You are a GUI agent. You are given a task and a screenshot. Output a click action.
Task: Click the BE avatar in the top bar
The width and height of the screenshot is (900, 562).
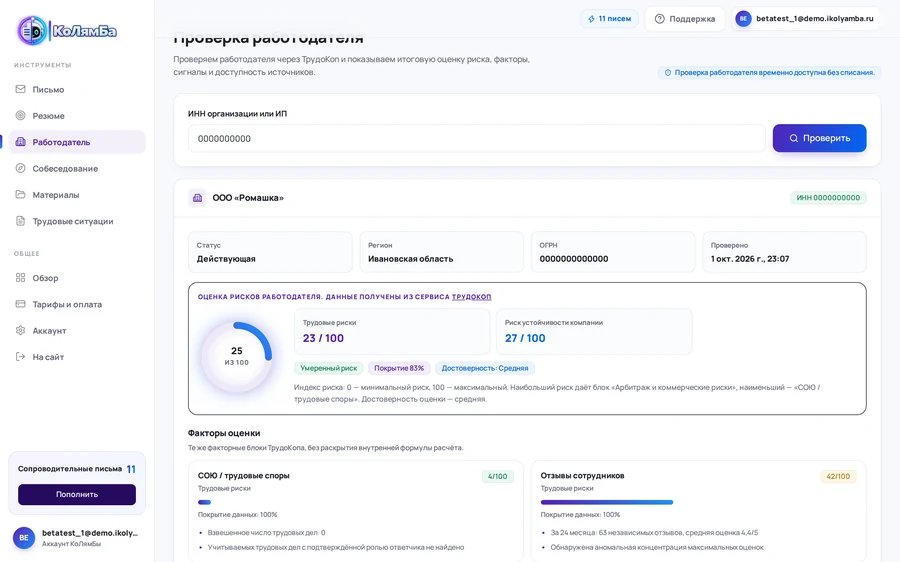point(743,19)
